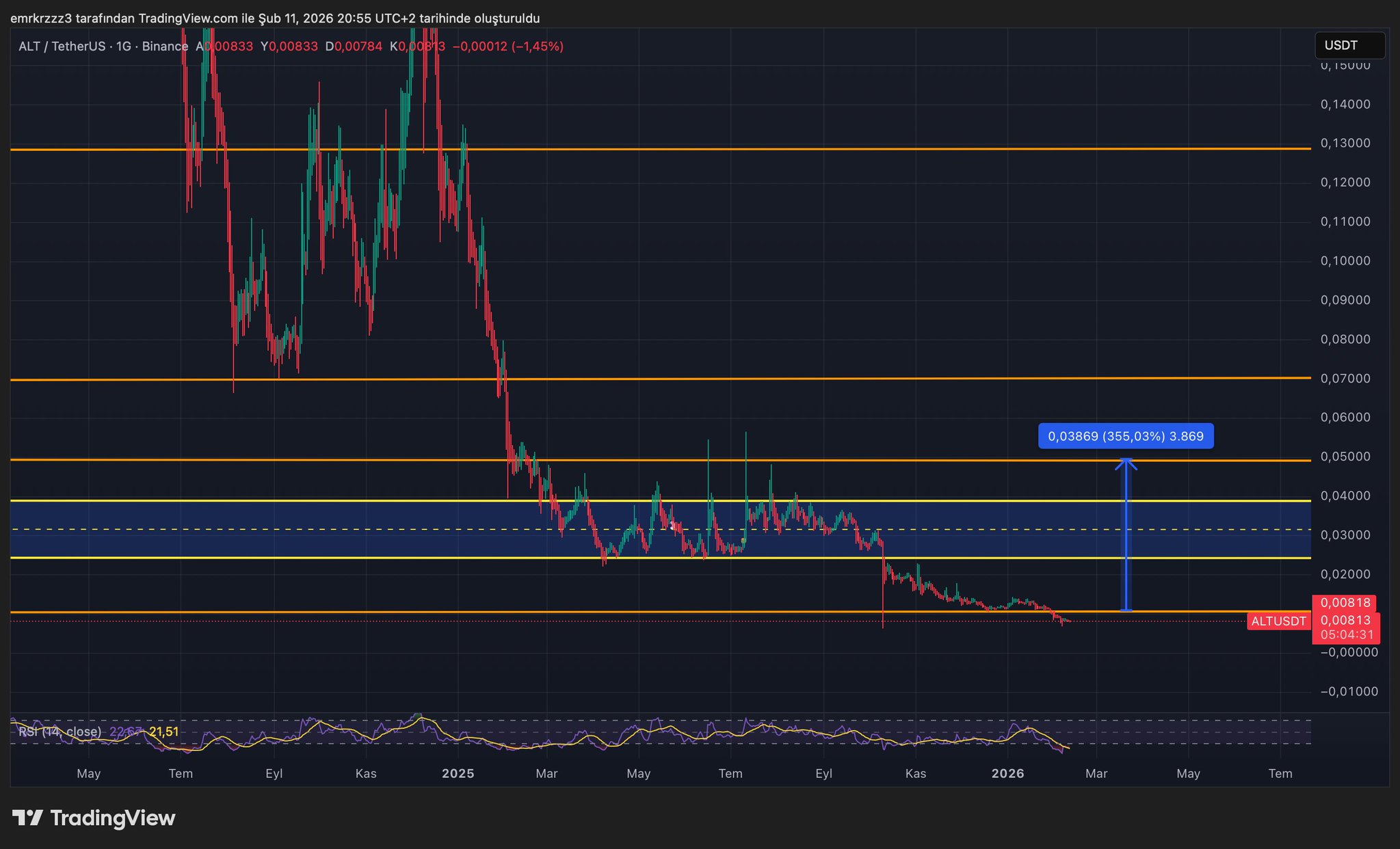Click the 0,00818 red price label
1400x849 pixels.
tap(1345, 603)
